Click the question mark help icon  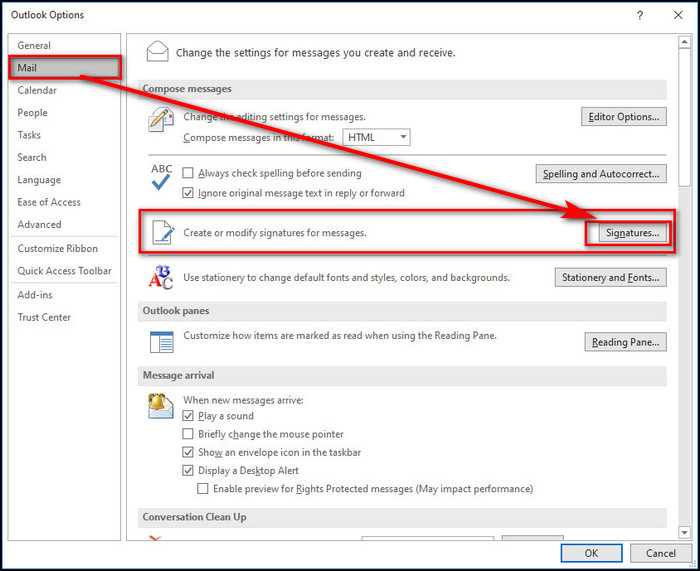click(639, 15)
